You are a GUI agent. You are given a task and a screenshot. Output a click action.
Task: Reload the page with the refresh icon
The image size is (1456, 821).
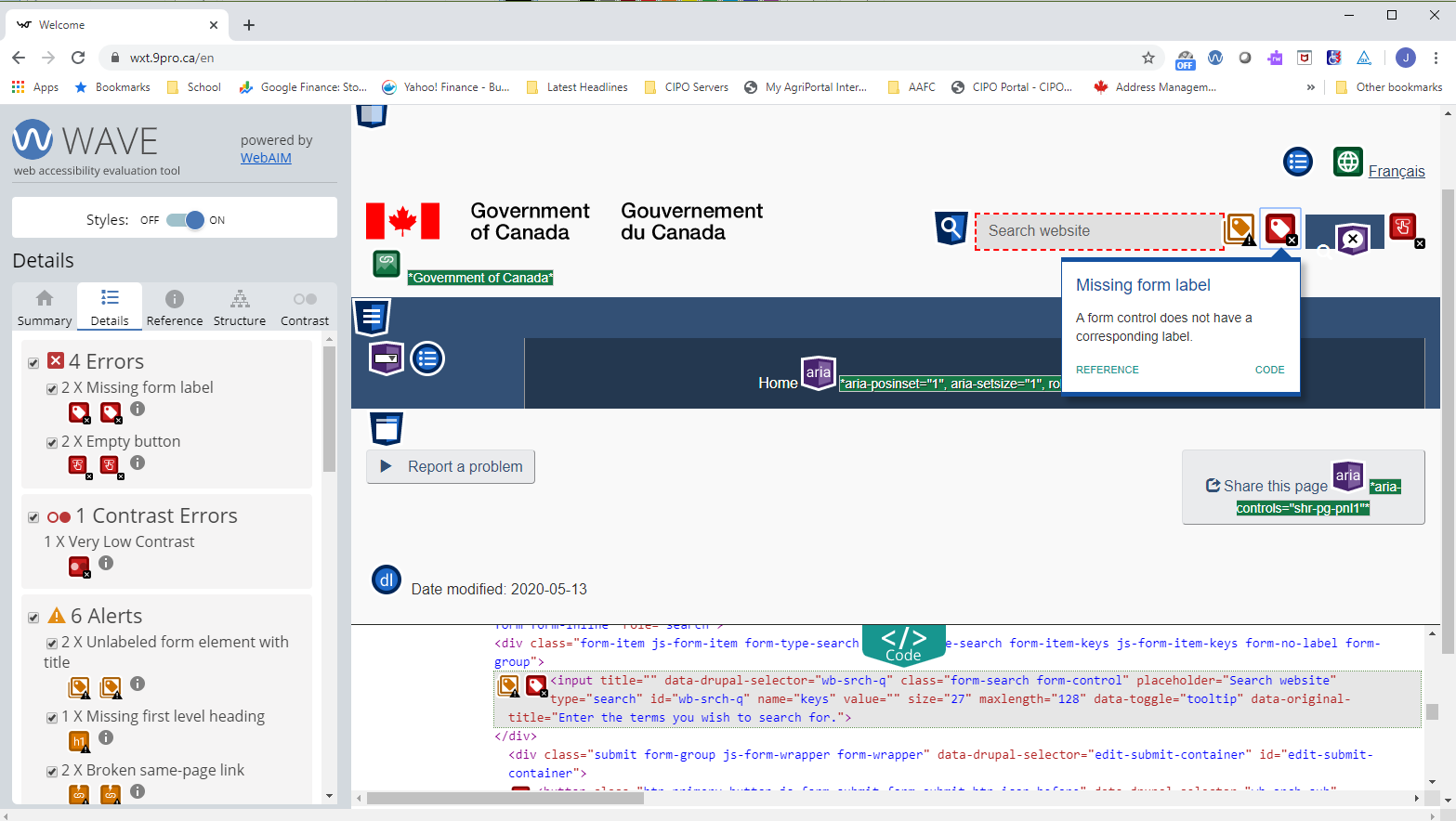pos(78,58)
